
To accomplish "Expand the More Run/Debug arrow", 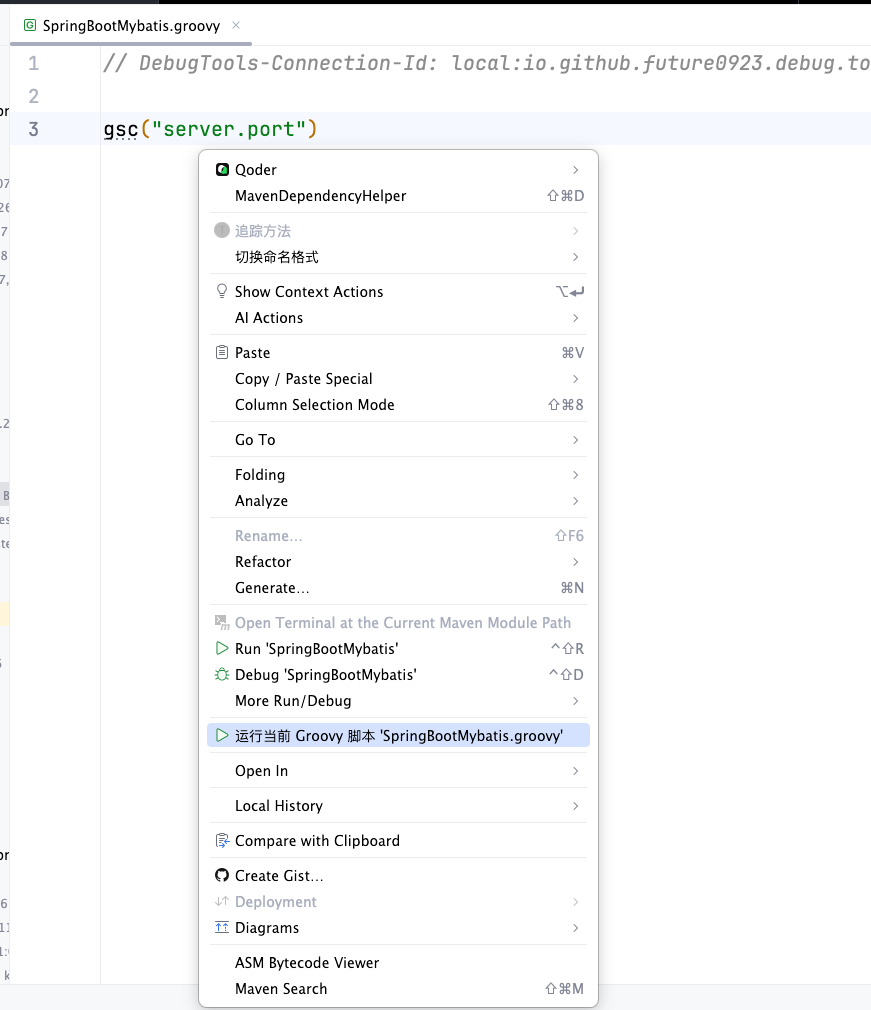I will (575, 701).
